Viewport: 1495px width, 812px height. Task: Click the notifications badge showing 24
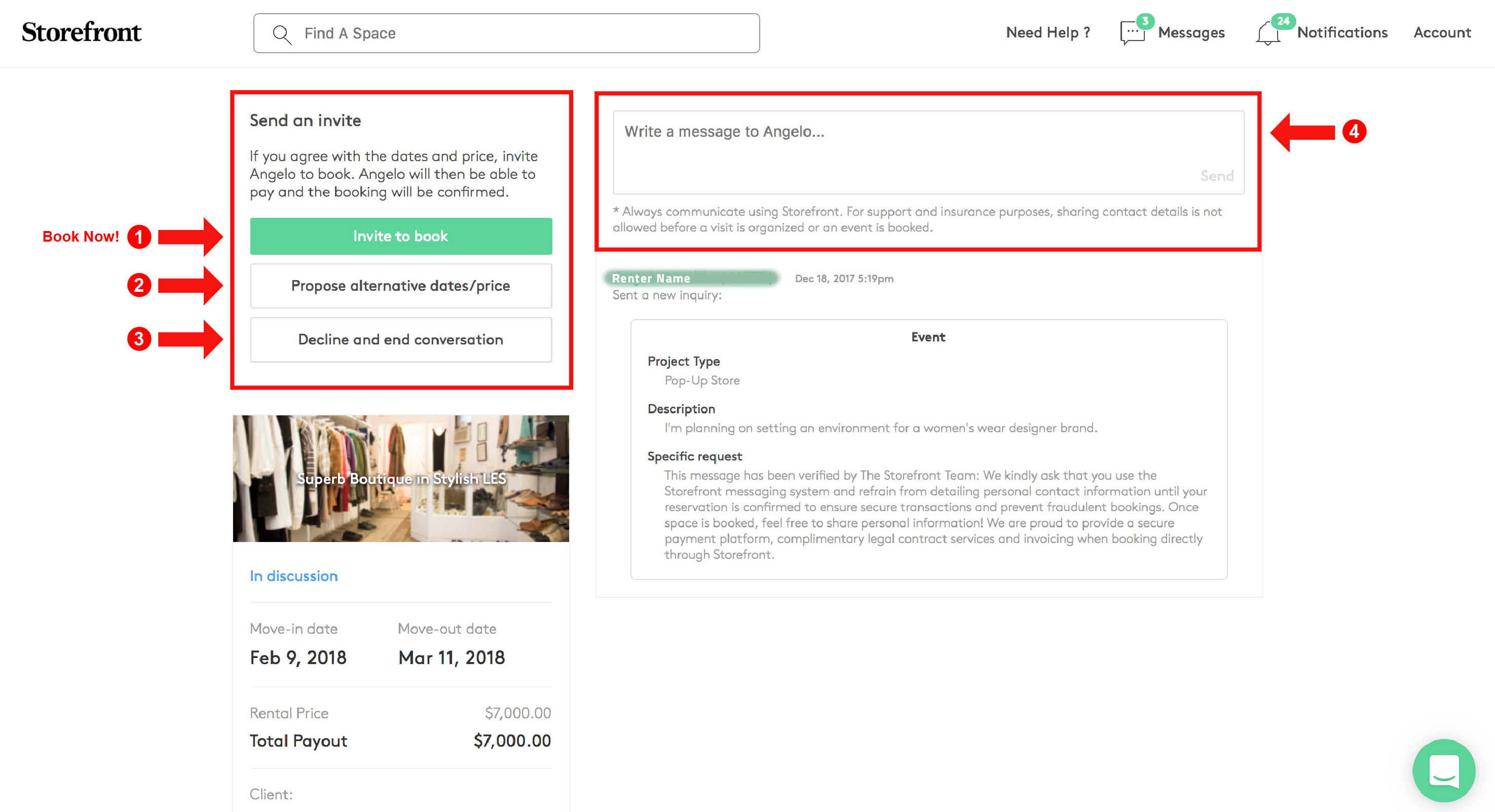point(1283,21)
